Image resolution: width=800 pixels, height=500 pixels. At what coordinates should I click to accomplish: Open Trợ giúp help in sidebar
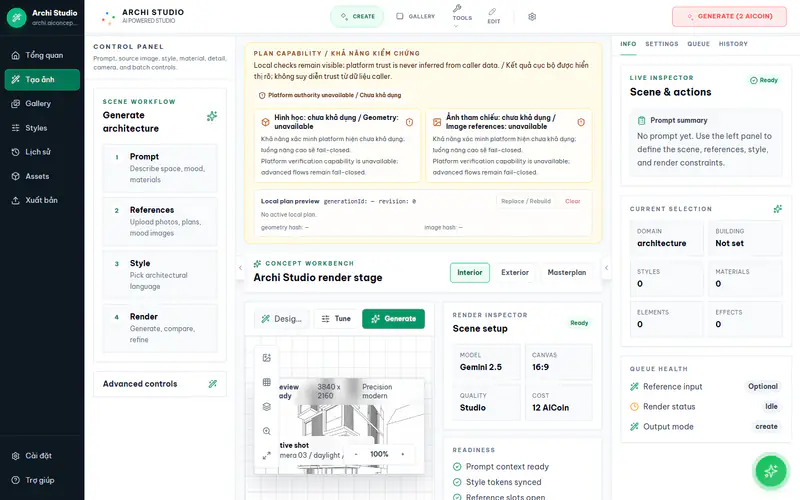click(42, 480)
